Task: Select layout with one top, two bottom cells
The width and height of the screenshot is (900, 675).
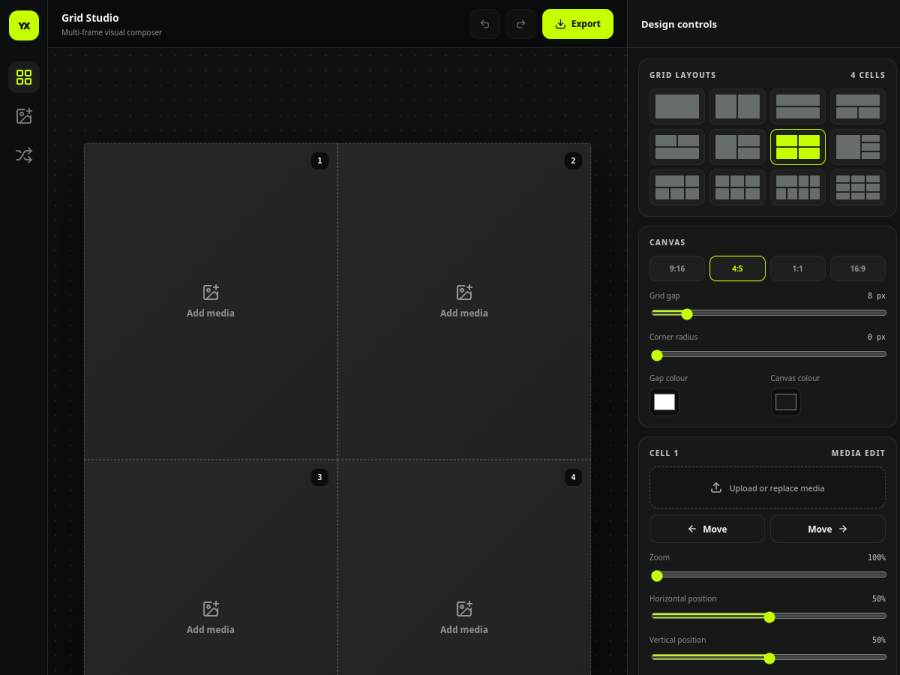Action: point(858,106)
